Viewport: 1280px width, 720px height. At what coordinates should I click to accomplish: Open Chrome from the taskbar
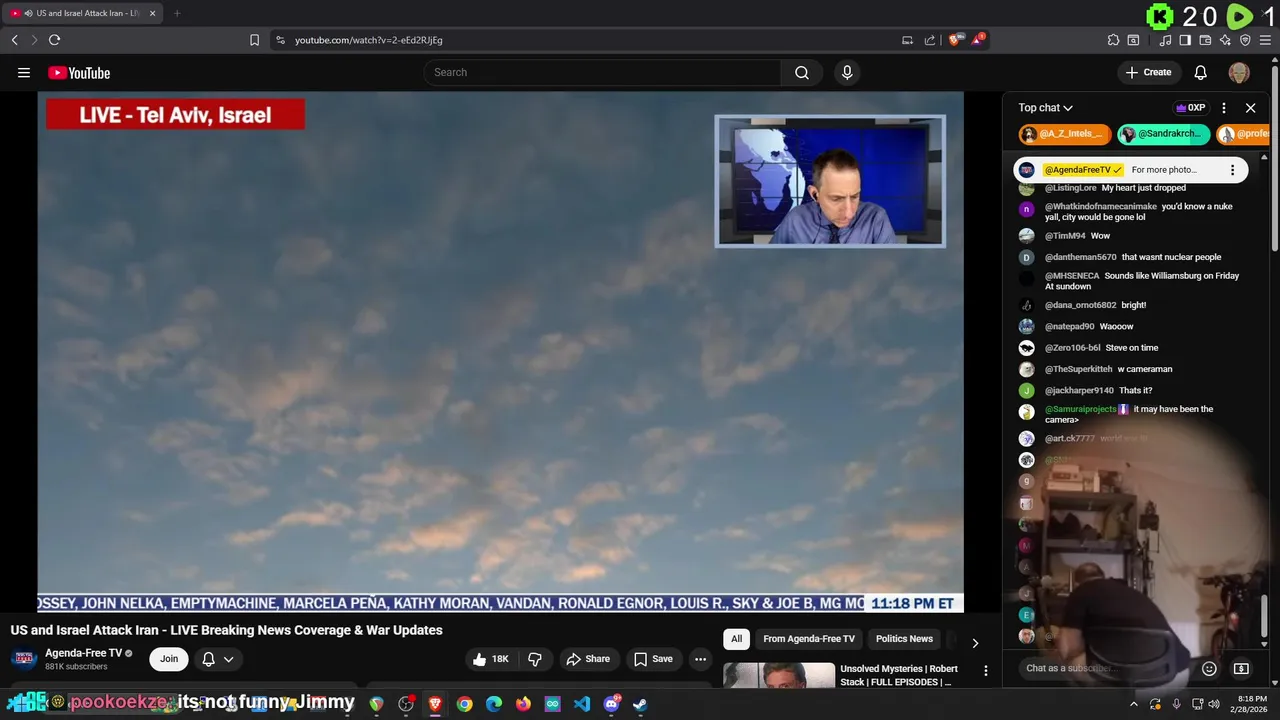(464, 704)
